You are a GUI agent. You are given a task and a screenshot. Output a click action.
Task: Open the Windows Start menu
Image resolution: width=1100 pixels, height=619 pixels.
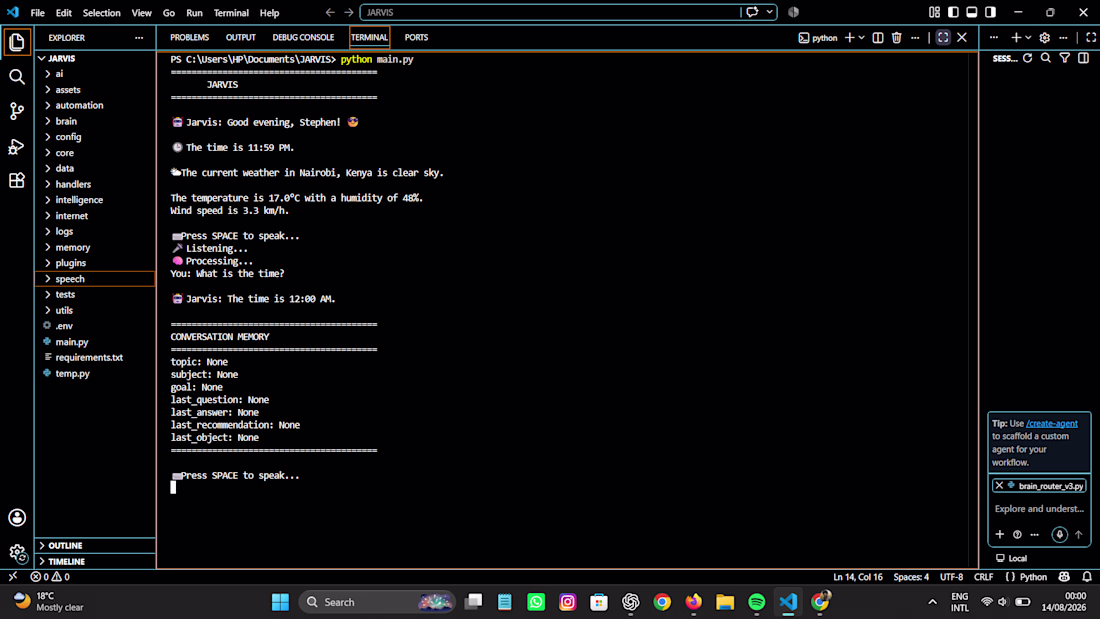coord(280,602)
